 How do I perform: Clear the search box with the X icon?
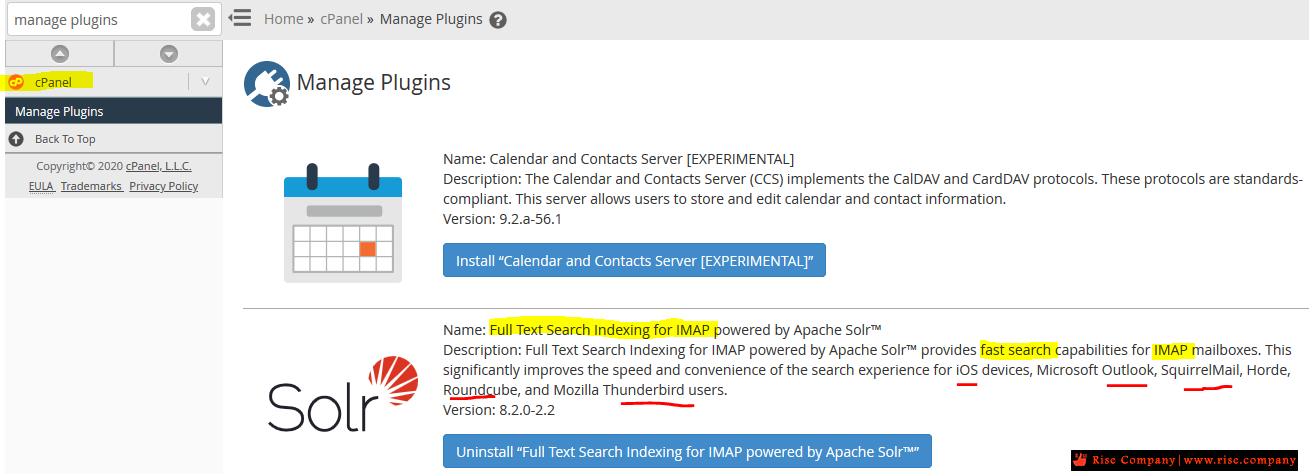pyautogui.click(x=203, y=19)
